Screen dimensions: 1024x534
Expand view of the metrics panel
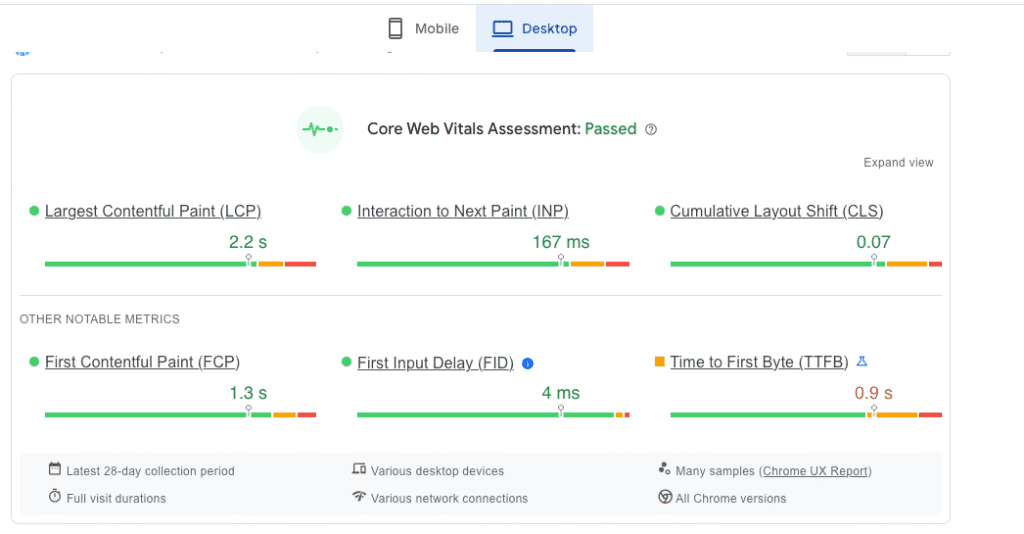(898, 163)
